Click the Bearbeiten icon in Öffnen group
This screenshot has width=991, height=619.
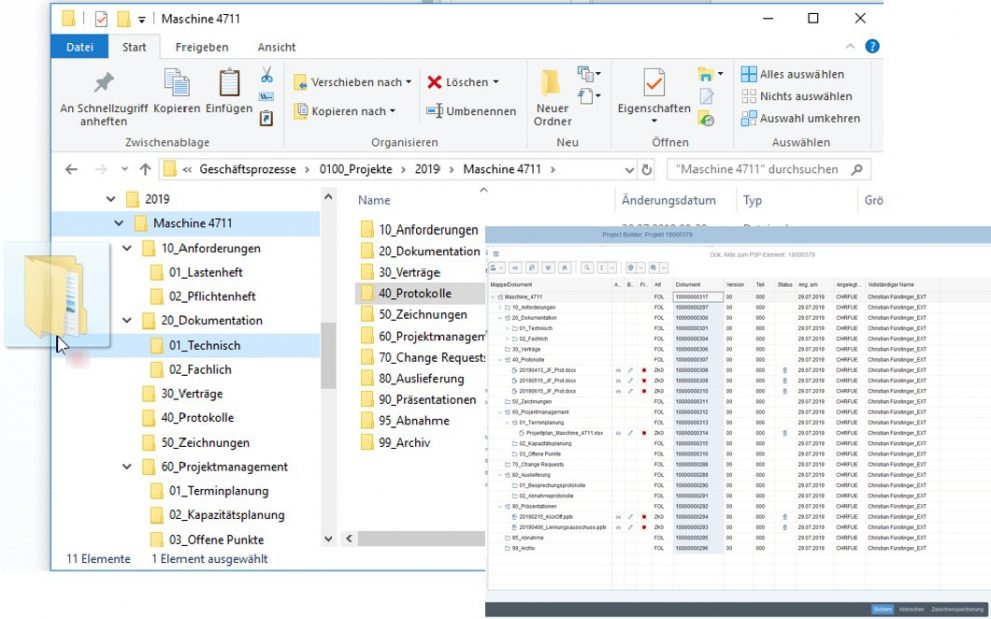[x=706, y=96]
